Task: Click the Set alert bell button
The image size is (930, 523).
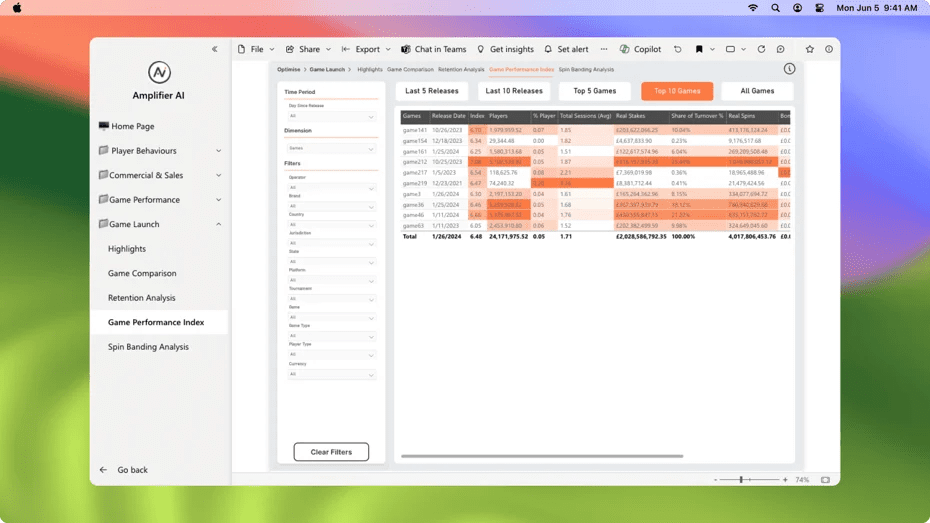Action: tap(566, 49)
